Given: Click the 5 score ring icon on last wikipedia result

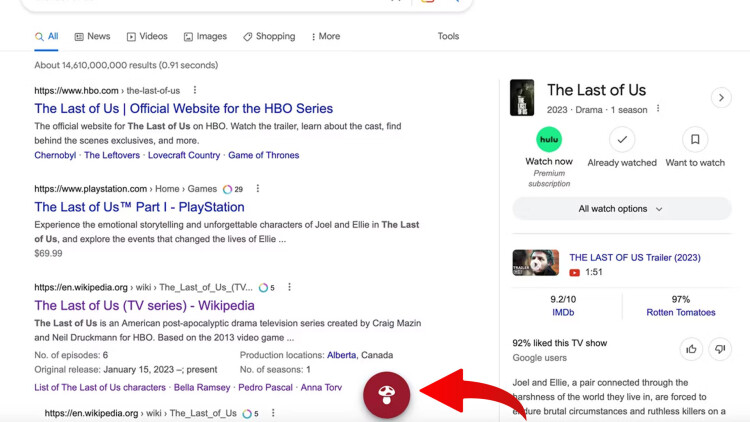Looking at the screenshot, I should [247, 413].
